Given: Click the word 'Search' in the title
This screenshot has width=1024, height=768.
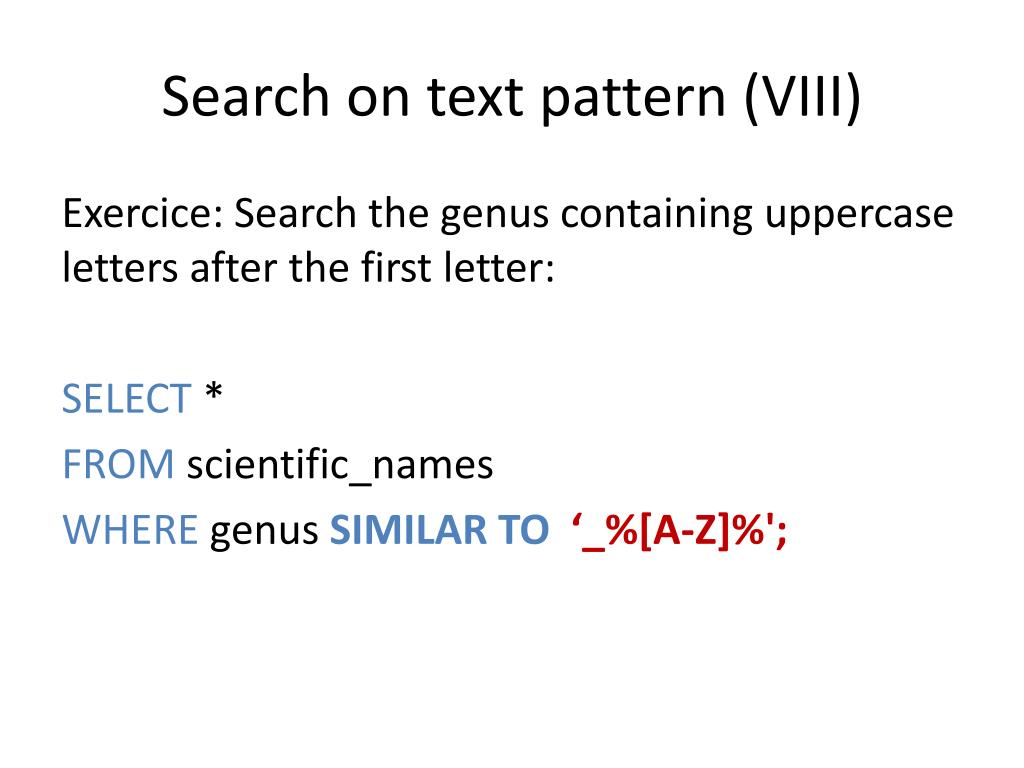Looking at the screenshot, I should point(246,97).
